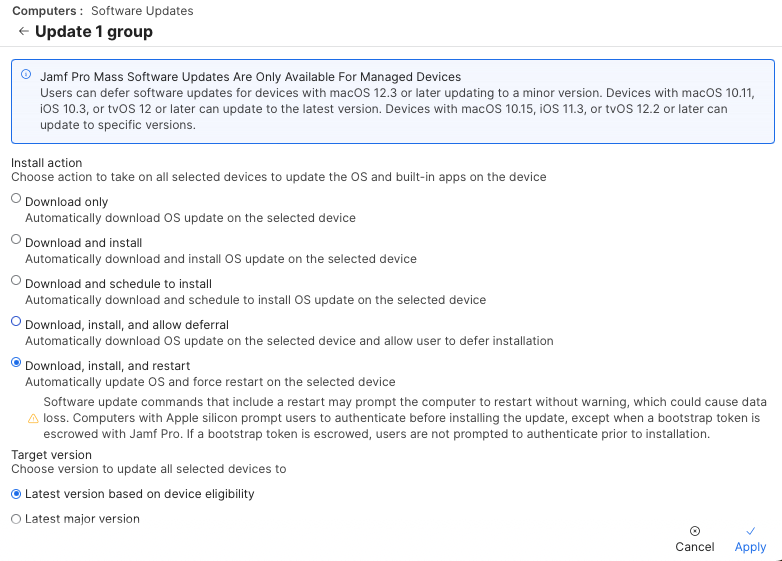Click the info icon in the banner
This screenshot has width=782, height=561.
click(26, 75)
